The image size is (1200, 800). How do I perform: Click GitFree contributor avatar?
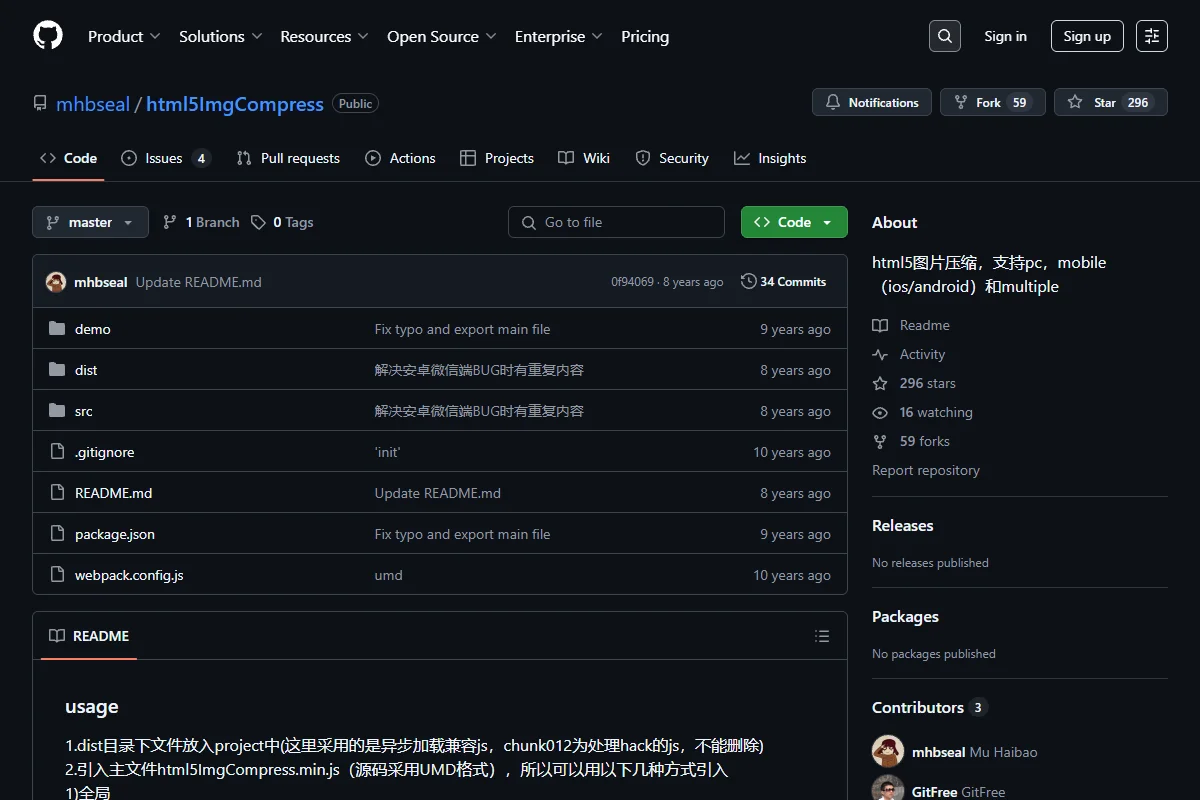click(x=888, y=790)
